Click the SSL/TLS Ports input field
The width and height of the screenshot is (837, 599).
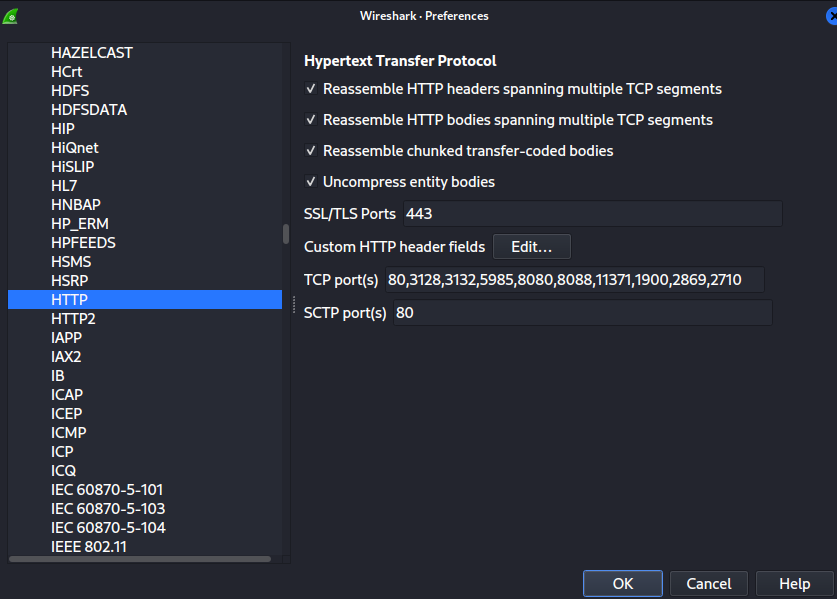point(591,214)
